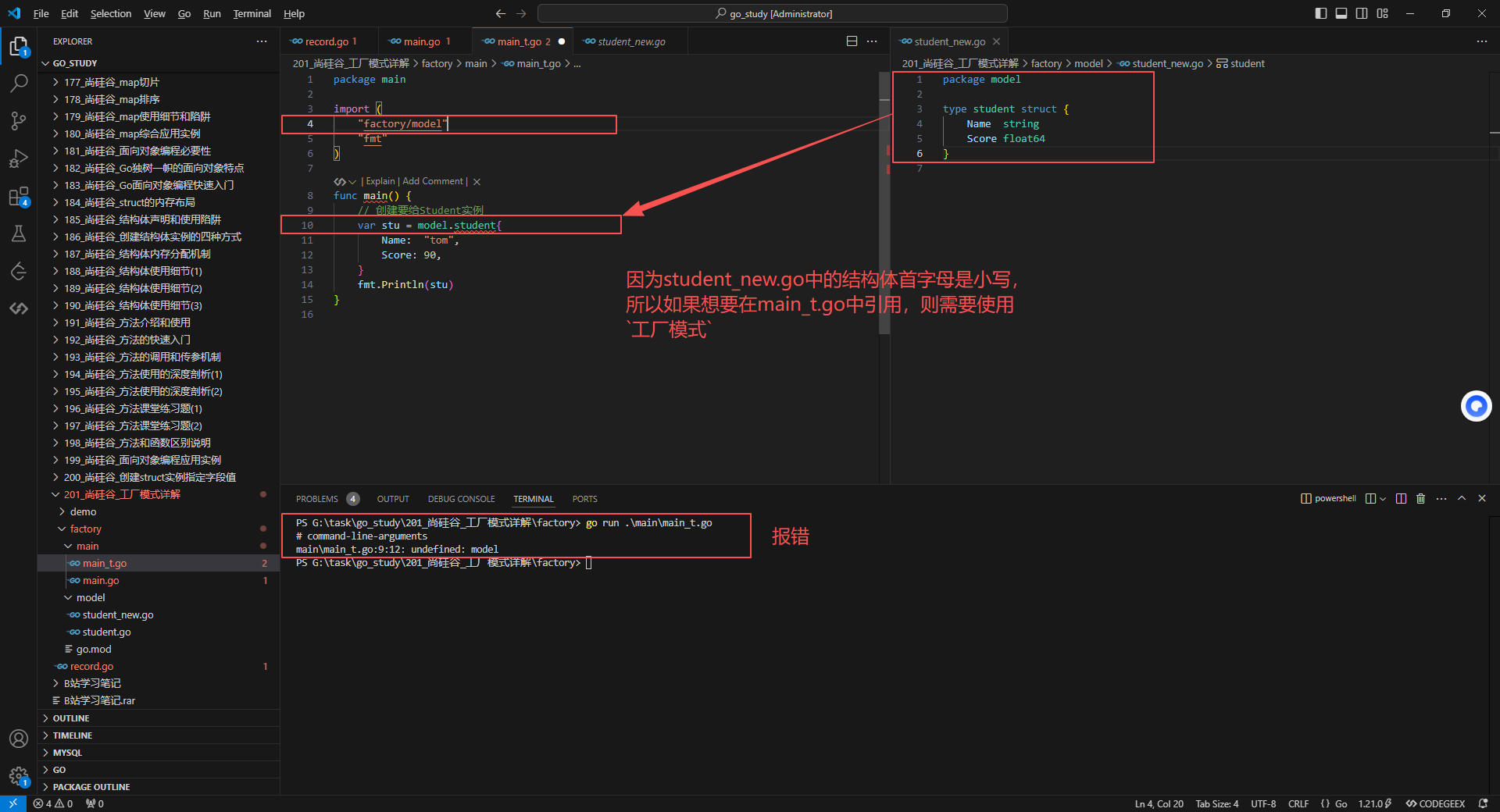The width and height of the screenshot is (1500, 812).
Task: Go to line via Ln 4, Col 20
Action: tap(1159, 803)
